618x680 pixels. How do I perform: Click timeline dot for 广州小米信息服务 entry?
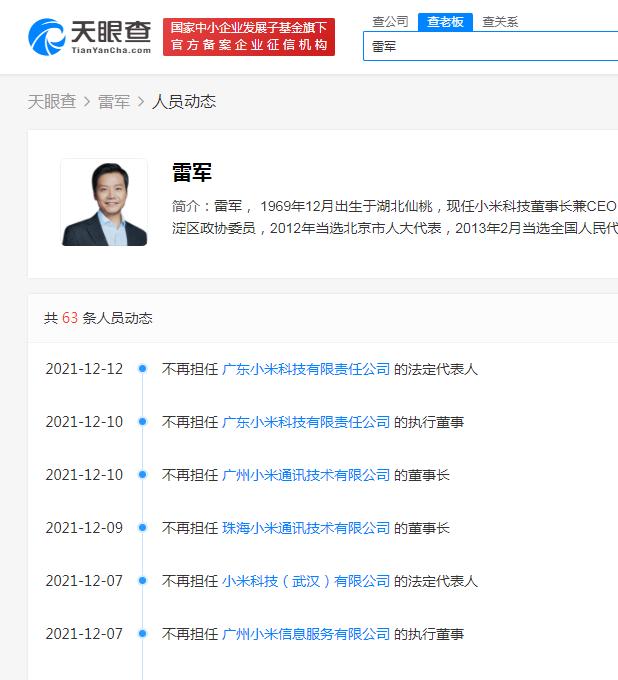pos(142,634)
